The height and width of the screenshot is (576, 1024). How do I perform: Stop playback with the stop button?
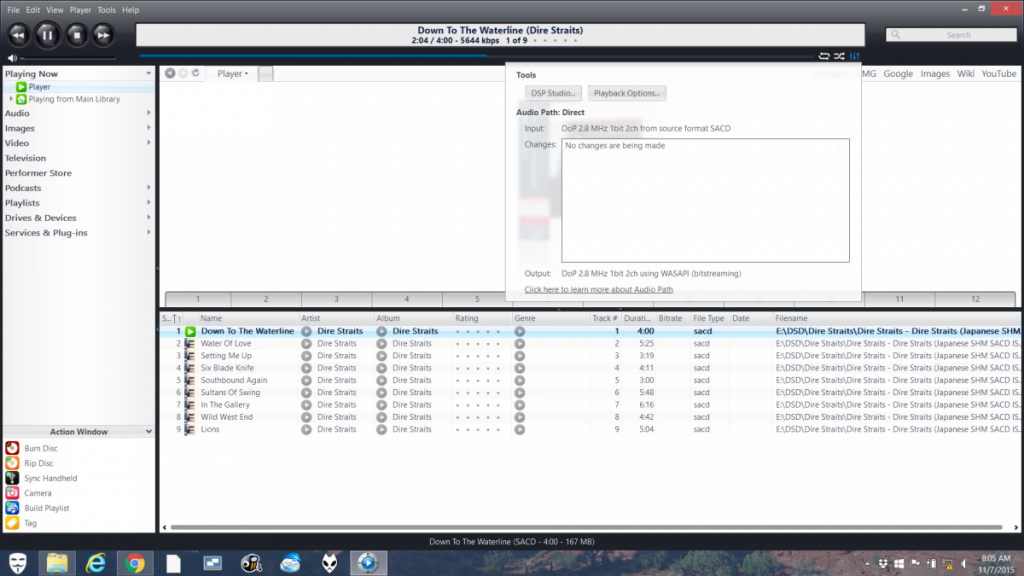76,35
